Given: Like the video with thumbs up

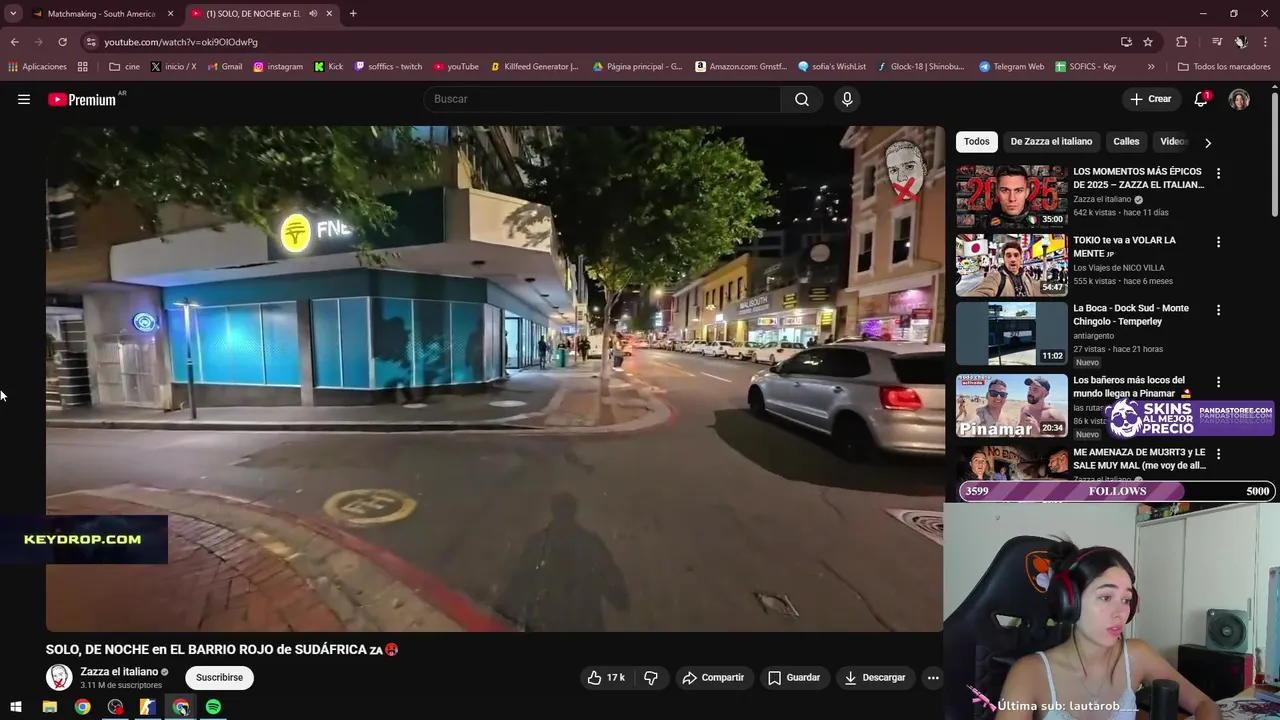Looking at the screenshot, I should pyautogui.click(x=606, y=677).
